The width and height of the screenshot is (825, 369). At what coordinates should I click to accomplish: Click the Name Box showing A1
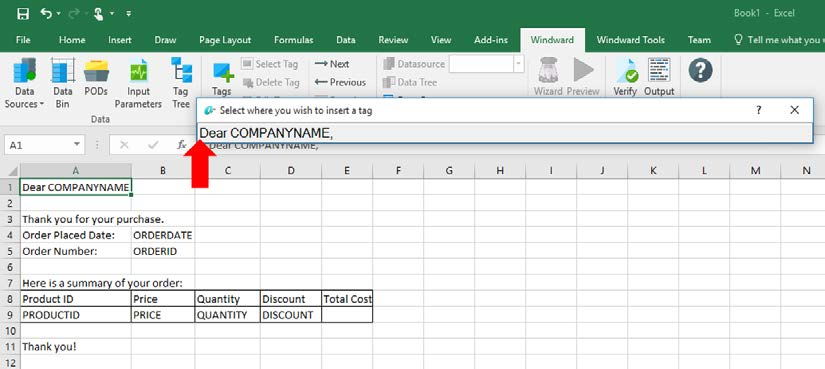point(38,145)
